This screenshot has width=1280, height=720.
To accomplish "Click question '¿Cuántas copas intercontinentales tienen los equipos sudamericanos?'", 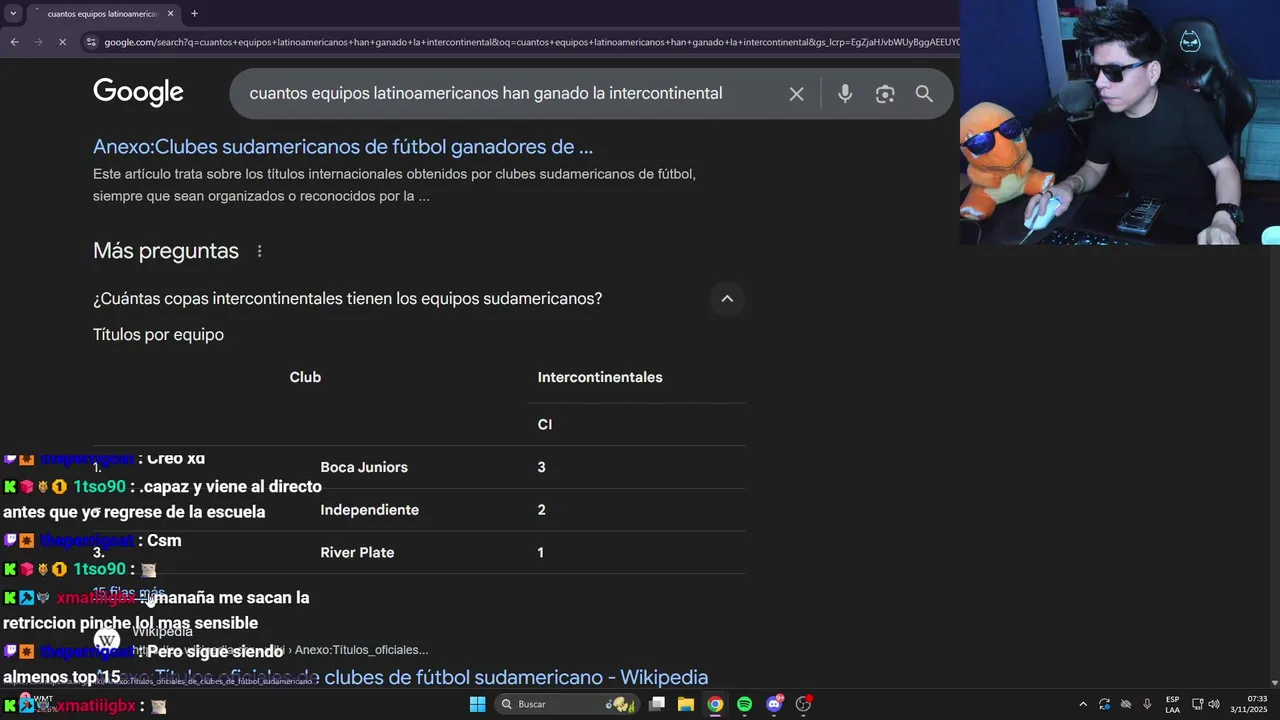I will click(347, 298).
